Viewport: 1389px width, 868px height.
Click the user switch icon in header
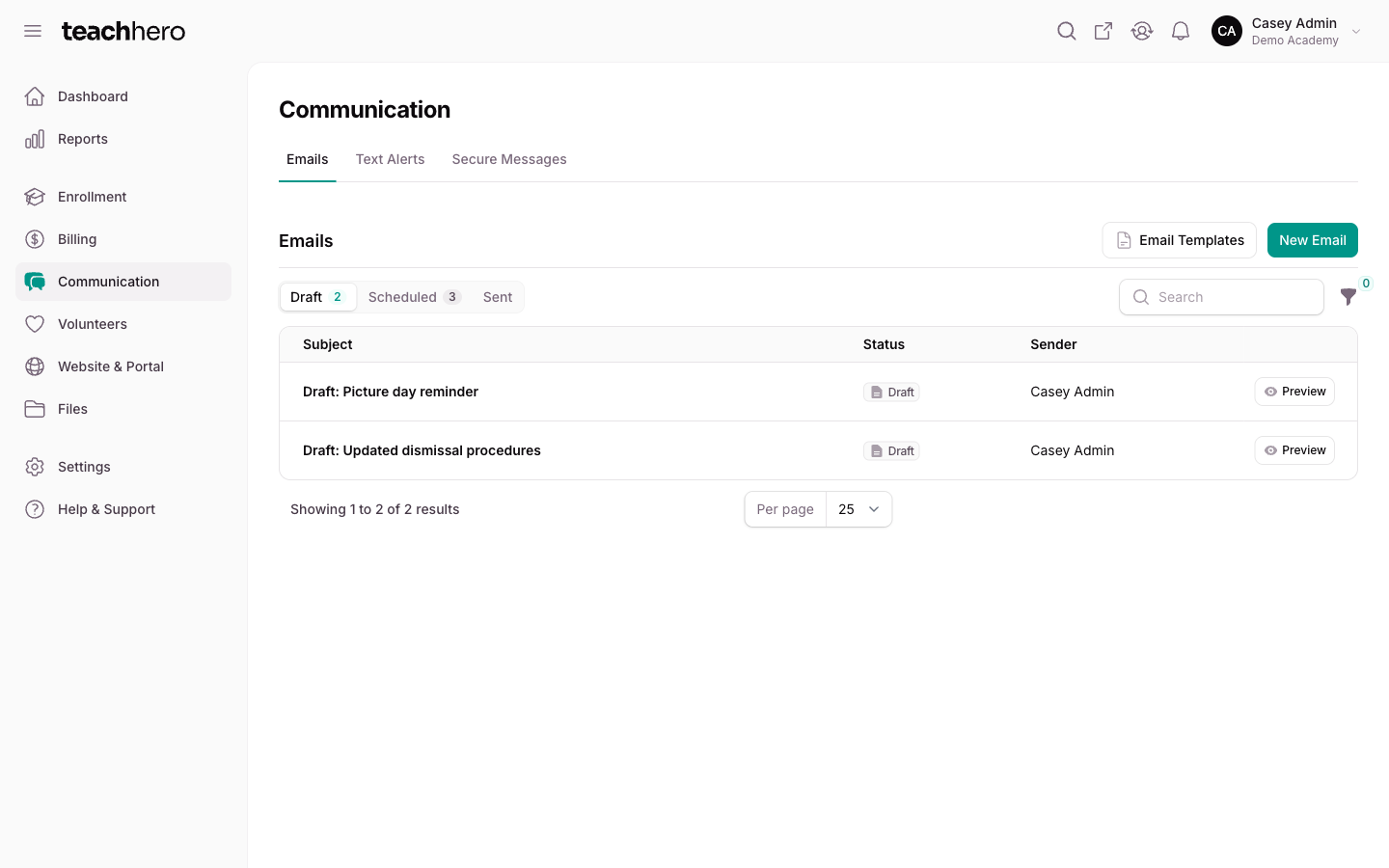(1142, 31)
